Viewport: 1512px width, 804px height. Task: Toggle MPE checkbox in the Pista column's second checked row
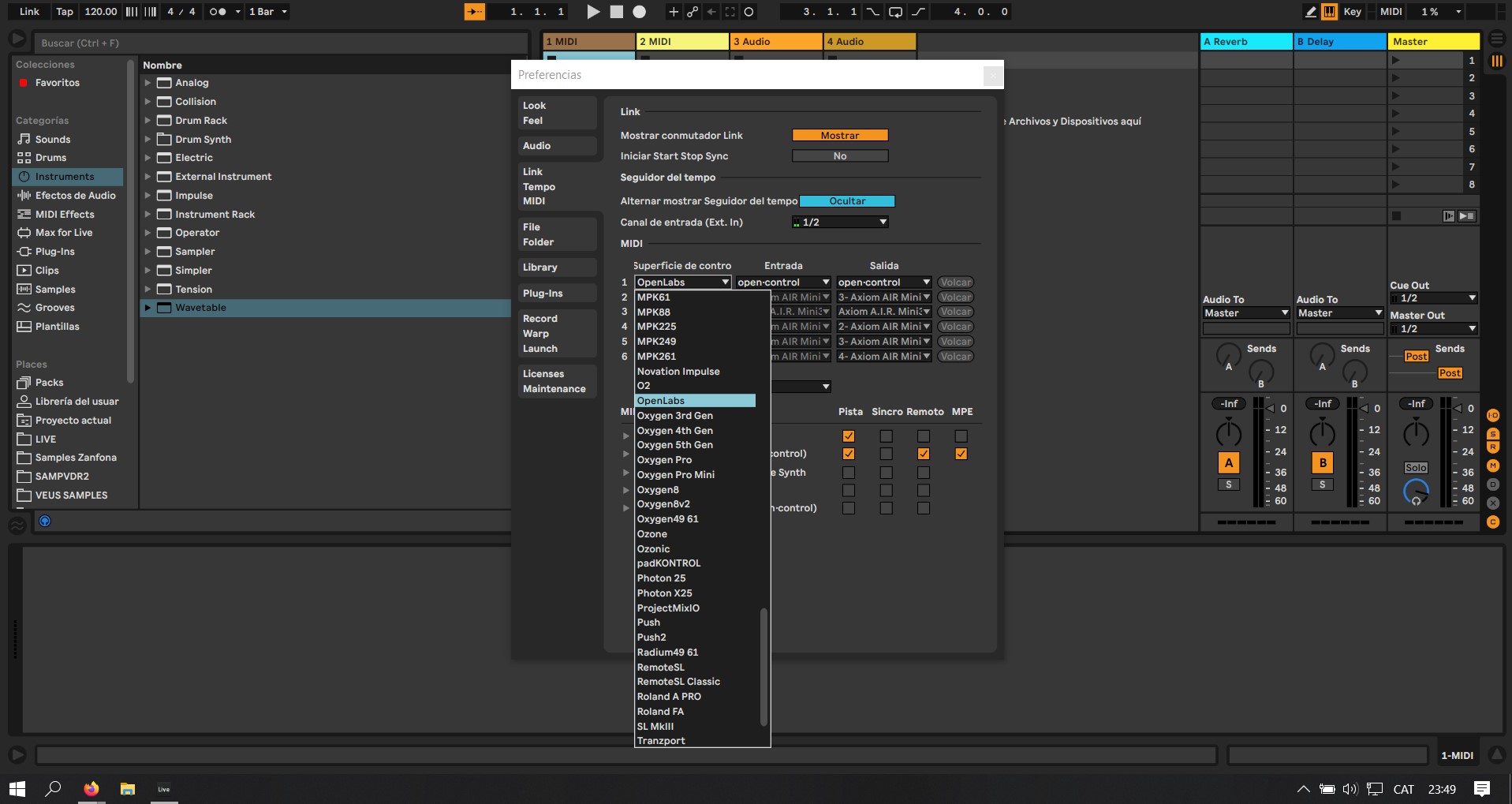pos(961,454)
